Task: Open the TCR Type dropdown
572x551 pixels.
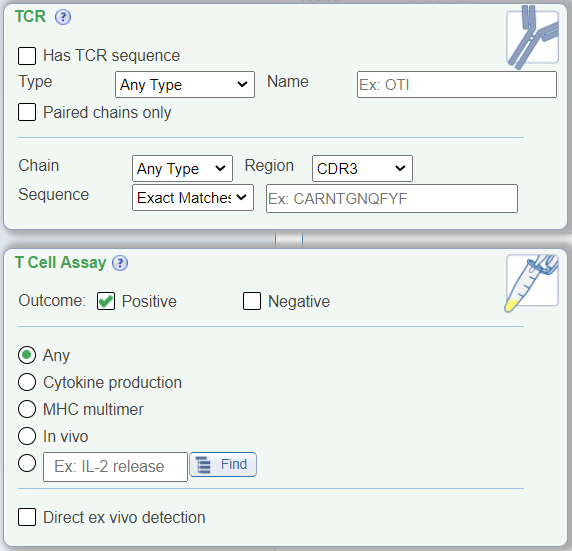Action: point(185,85)
